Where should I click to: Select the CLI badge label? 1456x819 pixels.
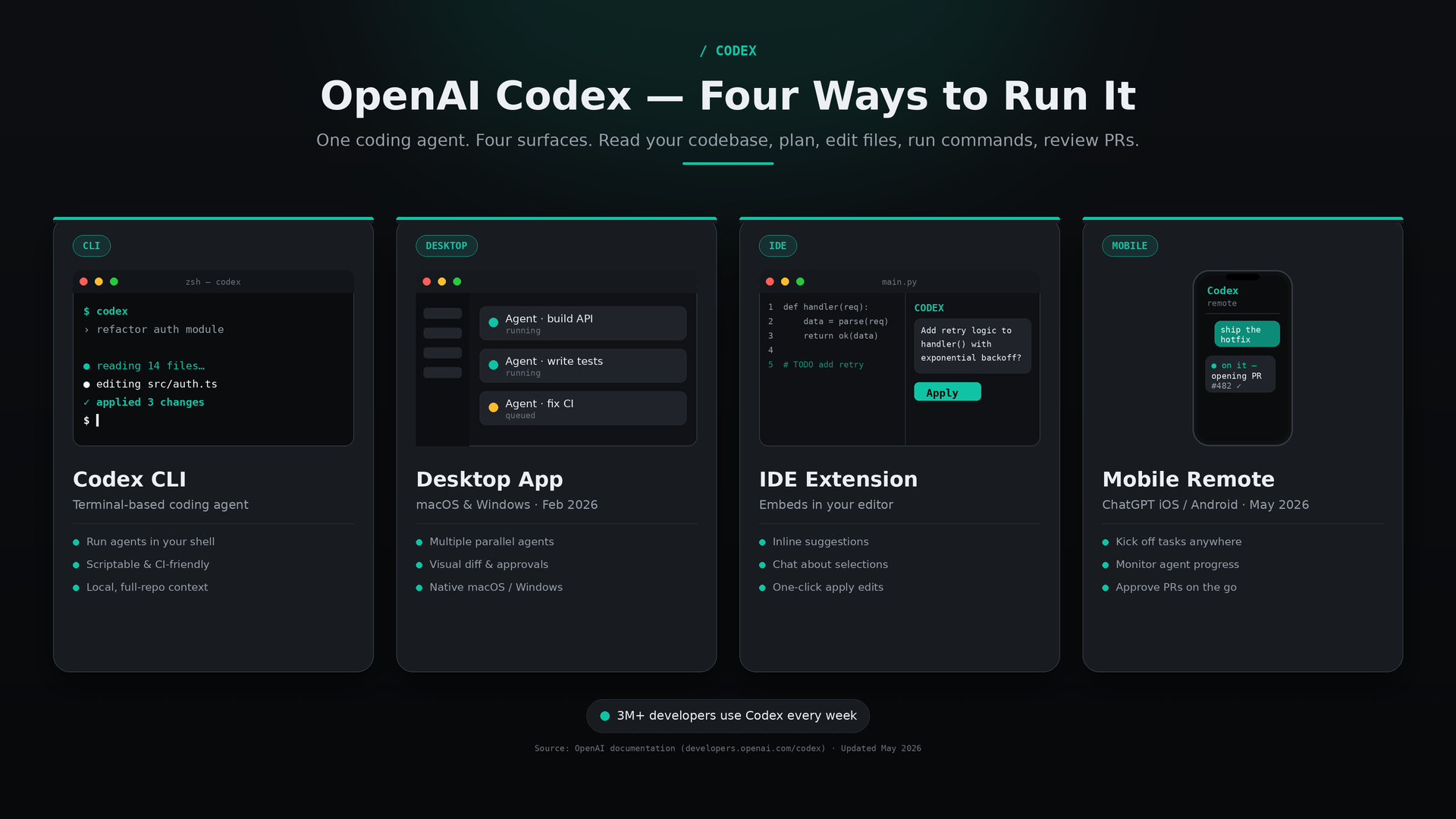92,246
